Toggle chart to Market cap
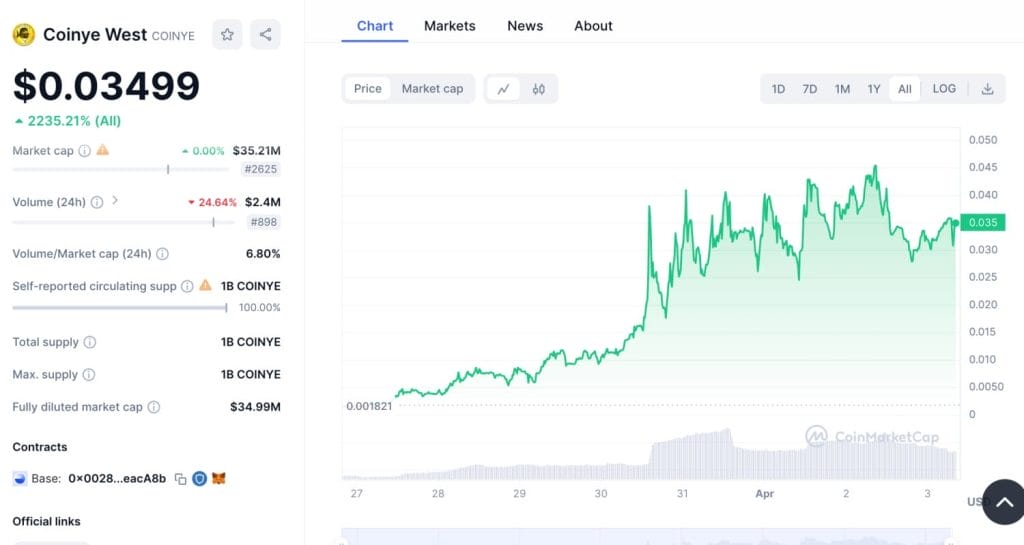1024x545 pixels. 432,89
